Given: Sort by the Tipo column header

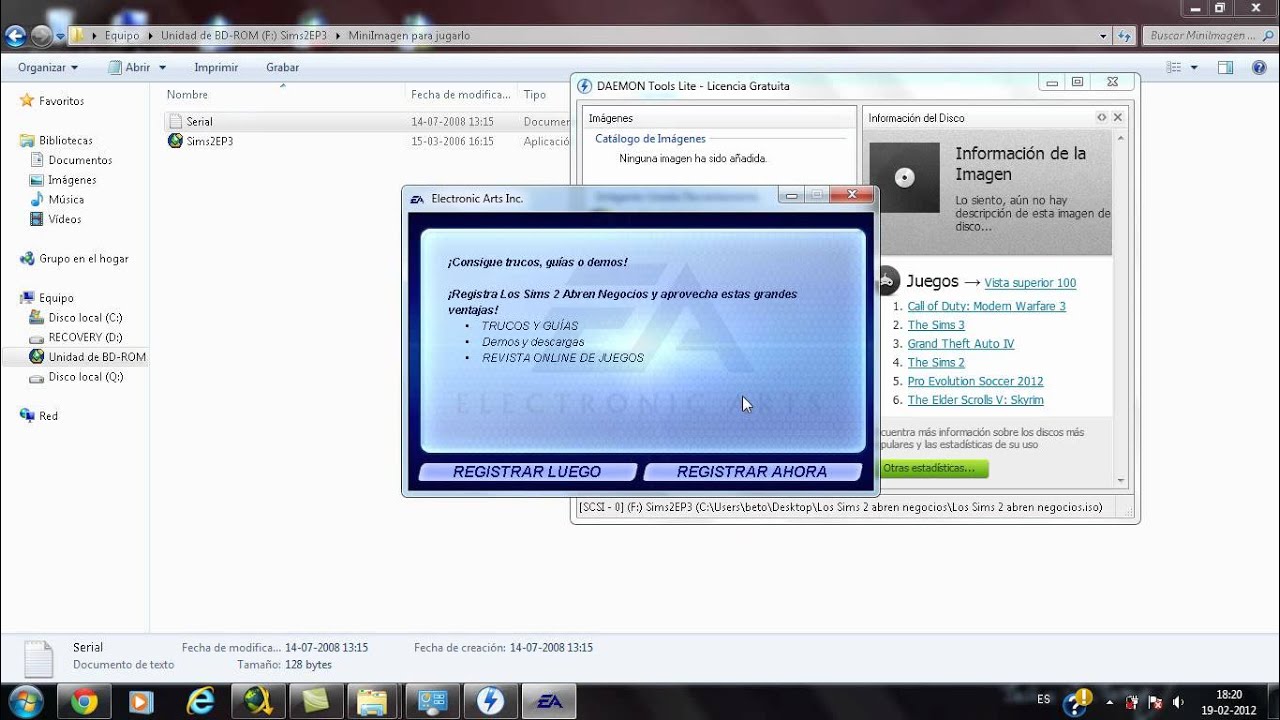Looking at the screenshot, I should (x=535, y=94).
